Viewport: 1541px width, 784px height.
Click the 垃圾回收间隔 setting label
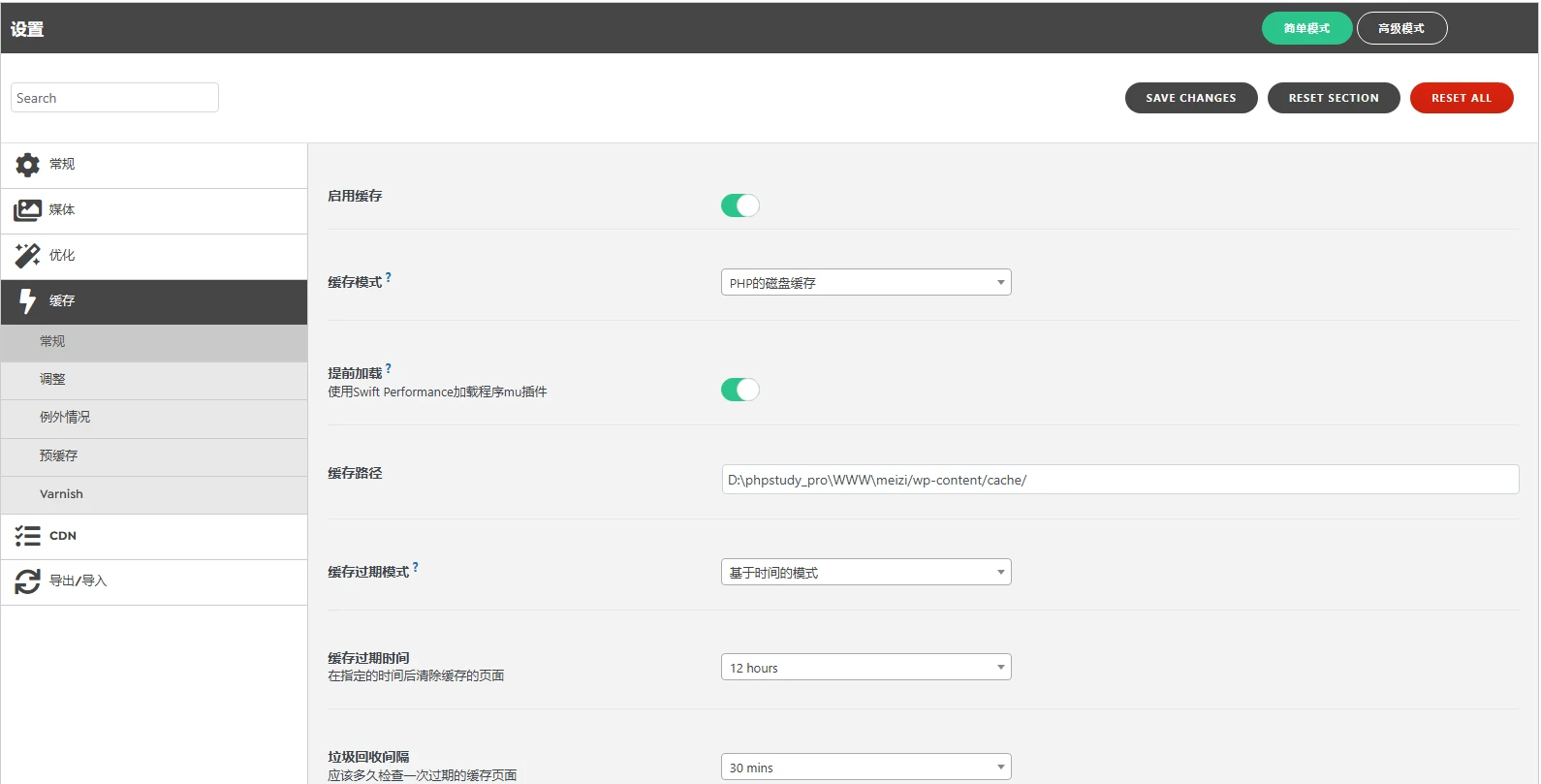pos(368,757)
